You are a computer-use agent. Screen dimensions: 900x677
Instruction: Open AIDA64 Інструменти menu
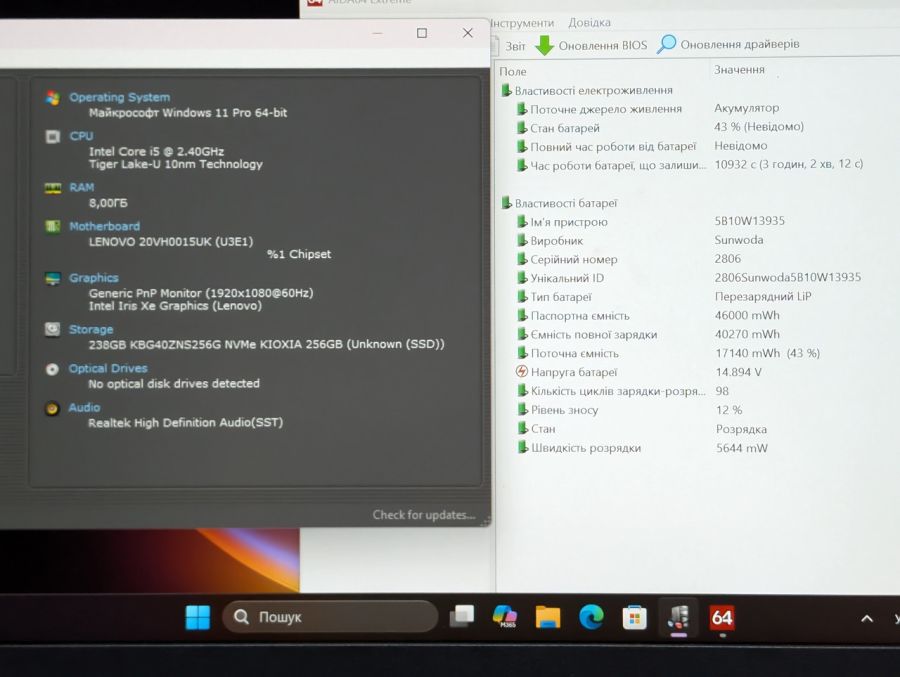pyautogui.click(x=522, y=23)
